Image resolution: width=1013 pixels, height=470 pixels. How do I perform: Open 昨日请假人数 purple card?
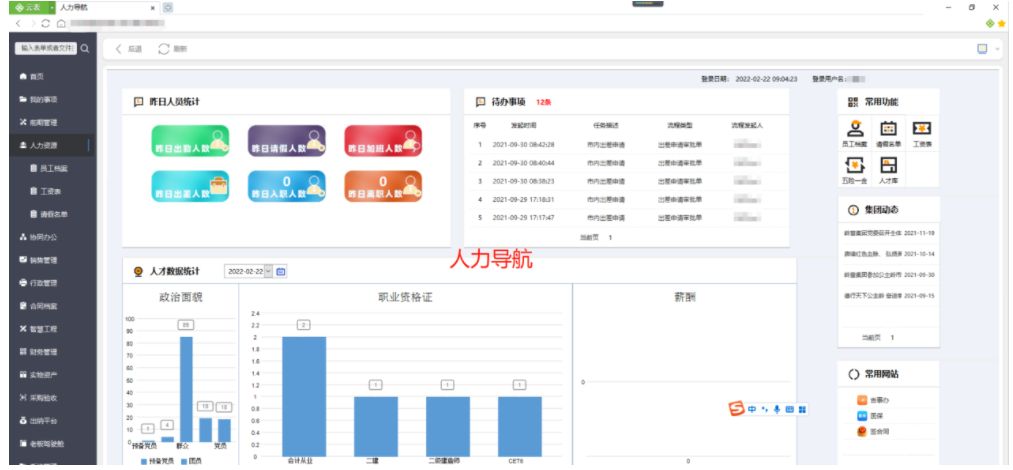[x=287, y=141]
